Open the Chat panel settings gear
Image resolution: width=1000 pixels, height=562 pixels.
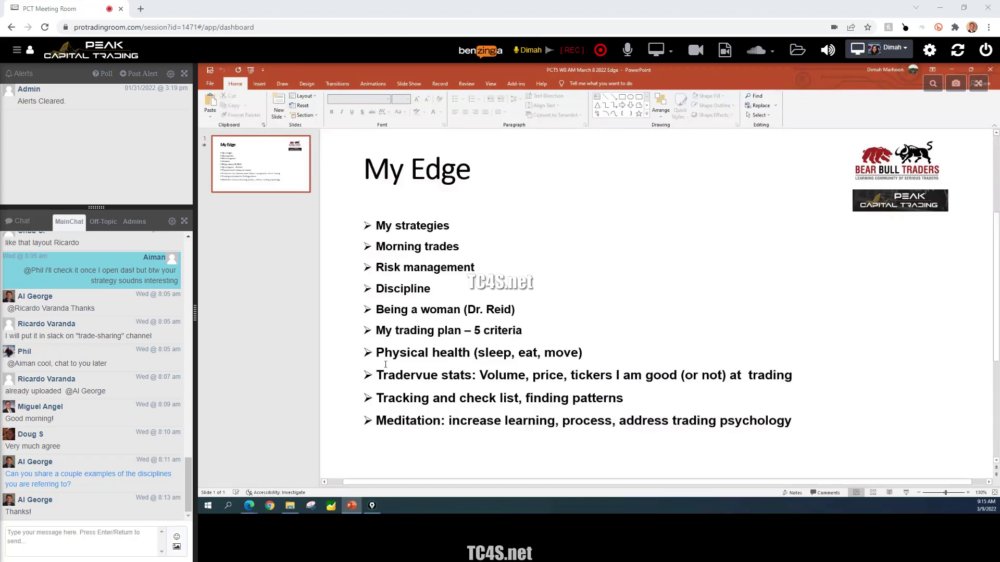click(x=172, y=221)
